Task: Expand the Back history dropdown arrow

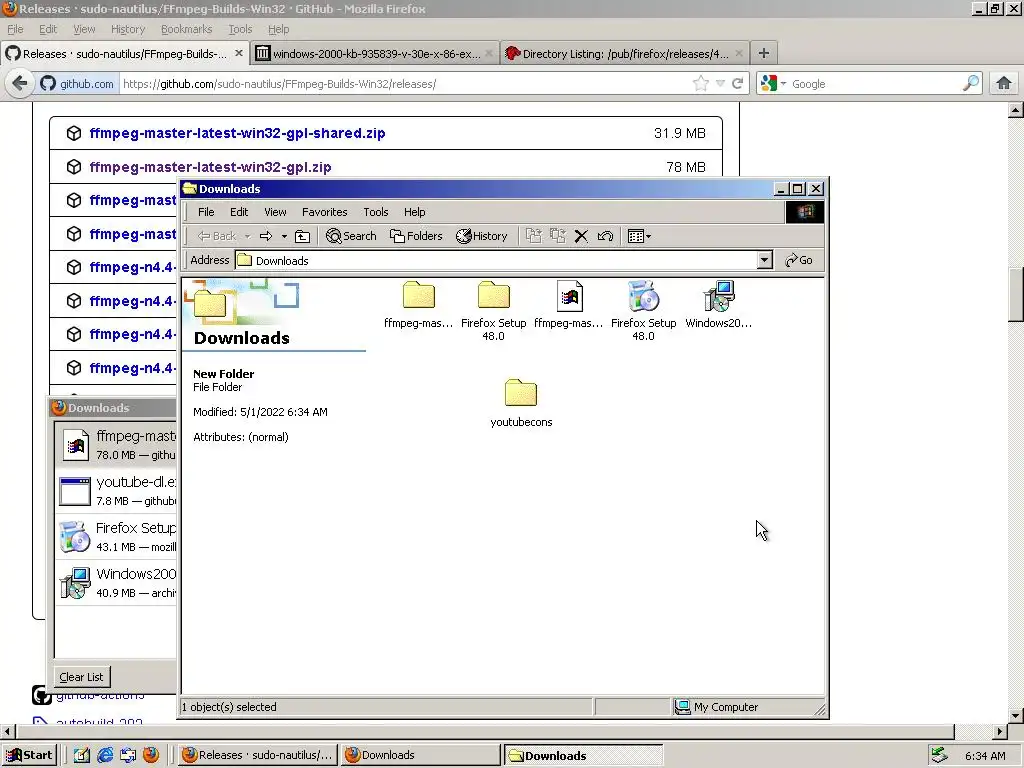Action: [x=248, y=236]
